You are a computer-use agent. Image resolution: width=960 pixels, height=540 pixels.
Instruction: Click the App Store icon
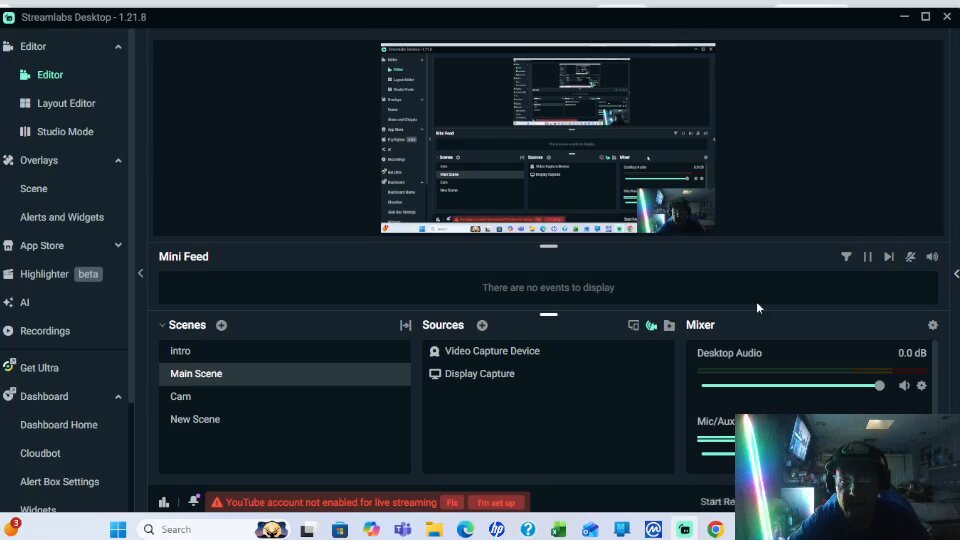[8, 246]
